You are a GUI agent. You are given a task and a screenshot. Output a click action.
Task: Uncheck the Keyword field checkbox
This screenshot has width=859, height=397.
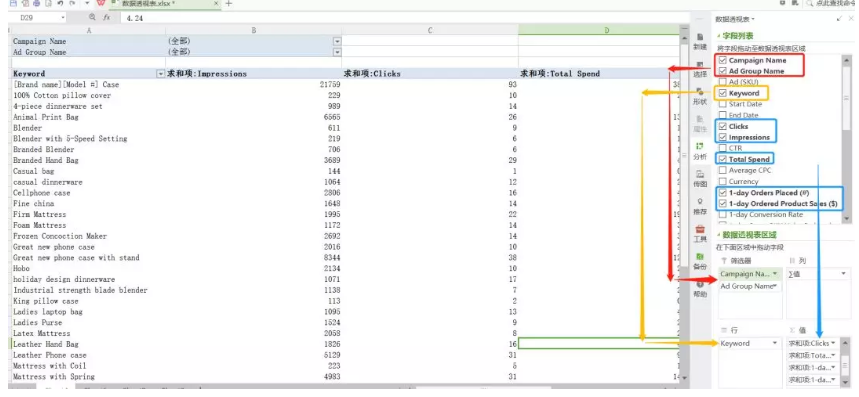coord(722,93)
